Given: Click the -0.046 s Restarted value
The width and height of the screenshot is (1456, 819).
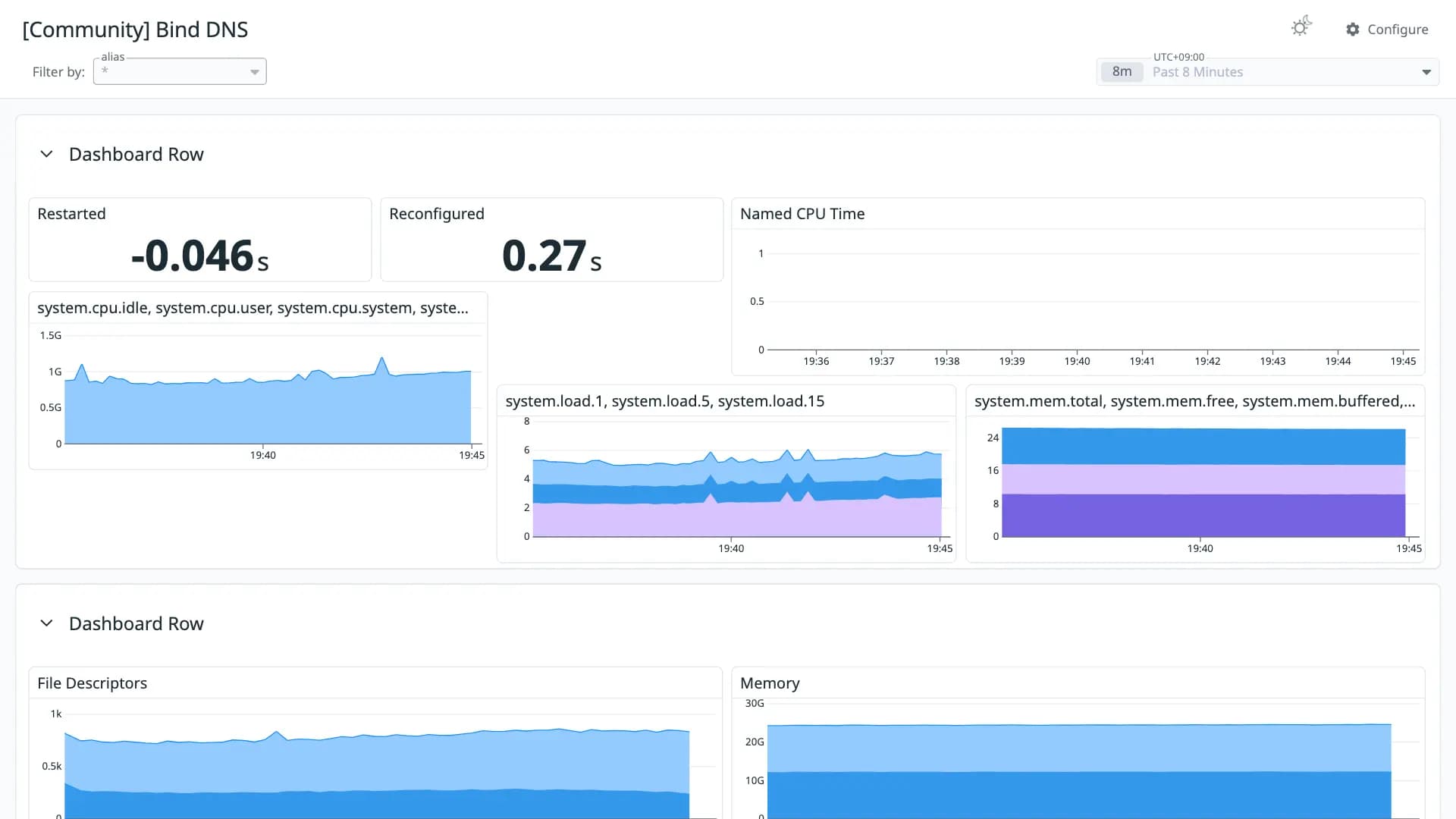Looking at the screenshot, I should (200, 256).
